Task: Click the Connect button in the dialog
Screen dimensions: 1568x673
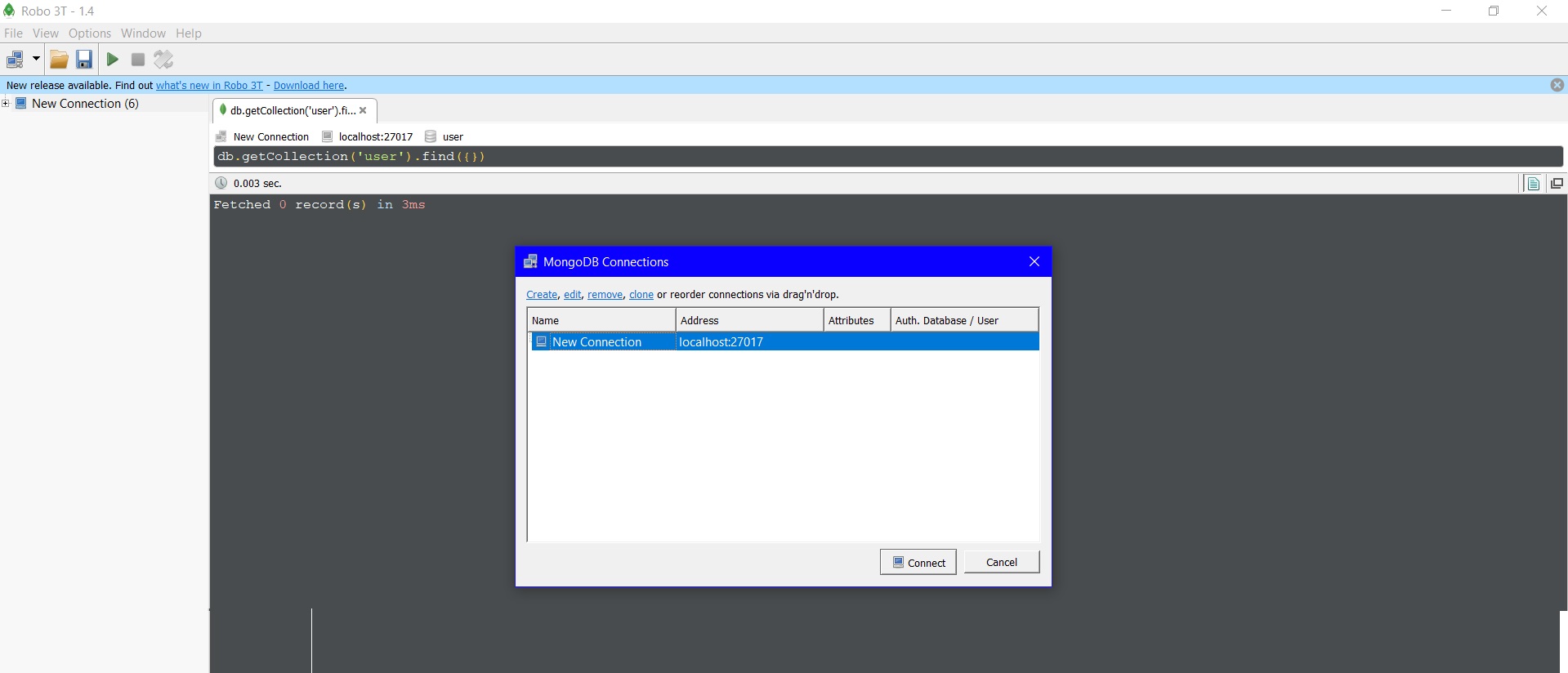Action: [x=918, y=562]
